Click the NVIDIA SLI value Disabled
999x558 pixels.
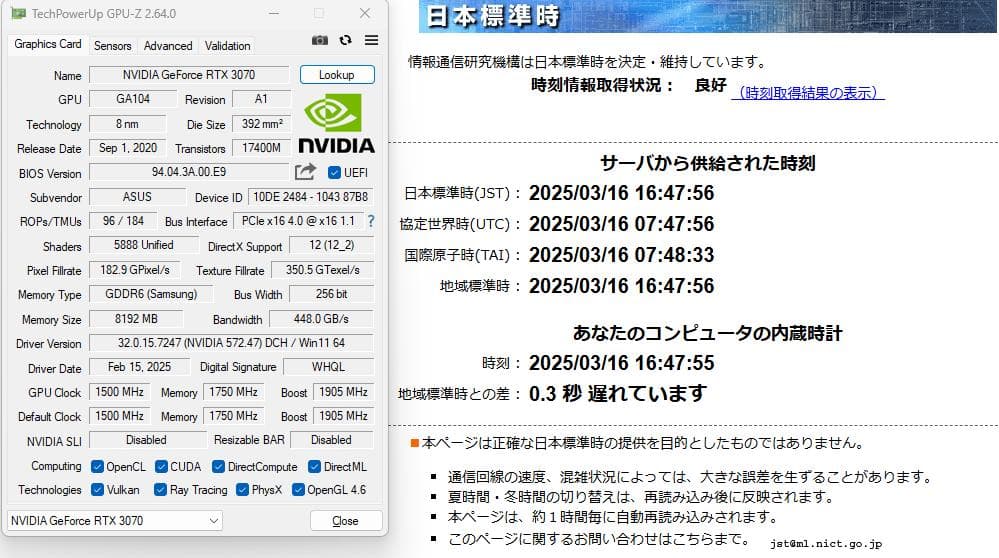[x=147, y=440]
